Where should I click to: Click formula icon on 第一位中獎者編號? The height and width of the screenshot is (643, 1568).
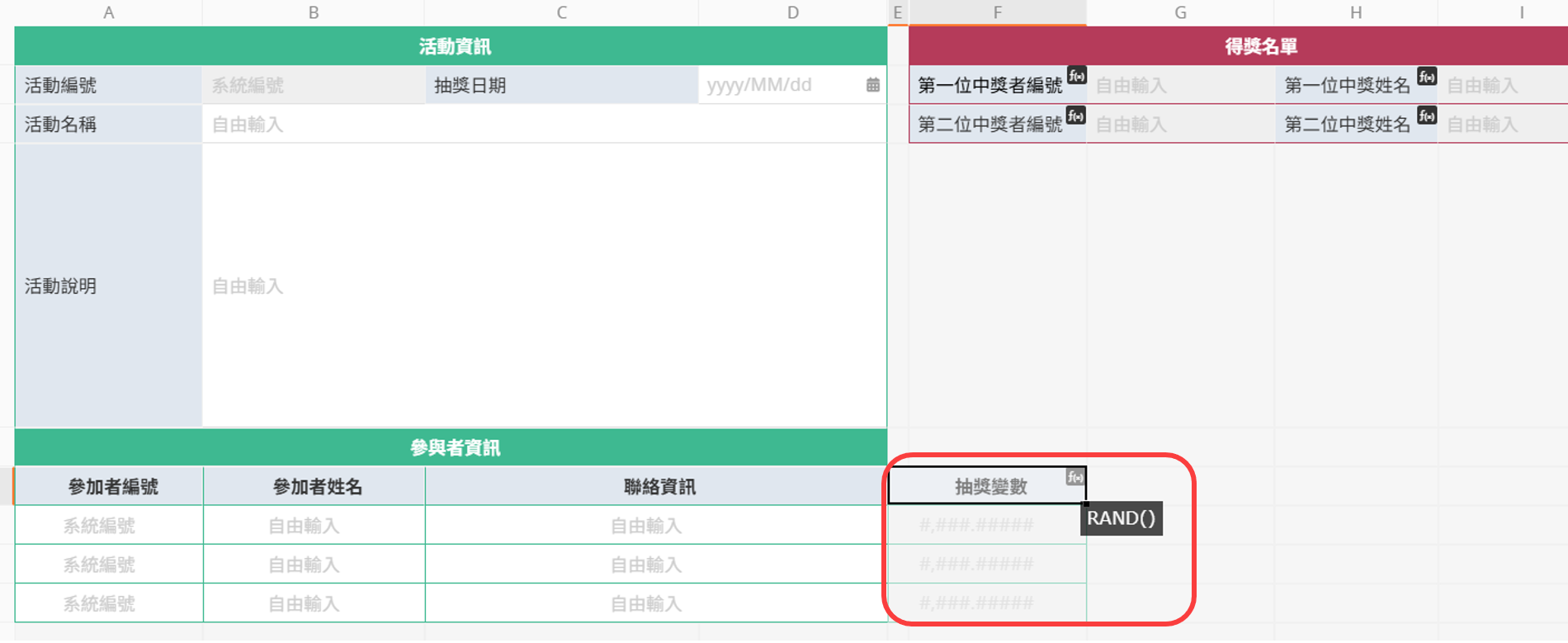tap(1076, 76)
